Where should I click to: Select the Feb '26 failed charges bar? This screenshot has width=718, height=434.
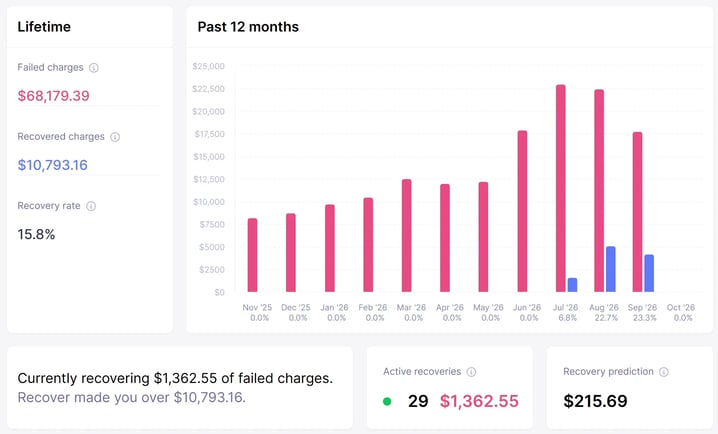pos(368,245)
